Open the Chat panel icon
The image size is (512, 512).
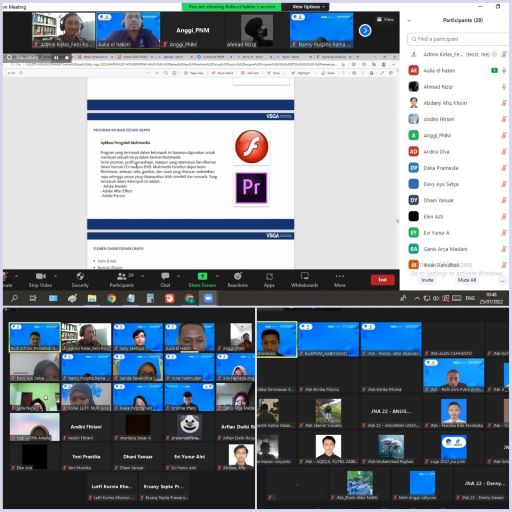click(x=165, y=276)
